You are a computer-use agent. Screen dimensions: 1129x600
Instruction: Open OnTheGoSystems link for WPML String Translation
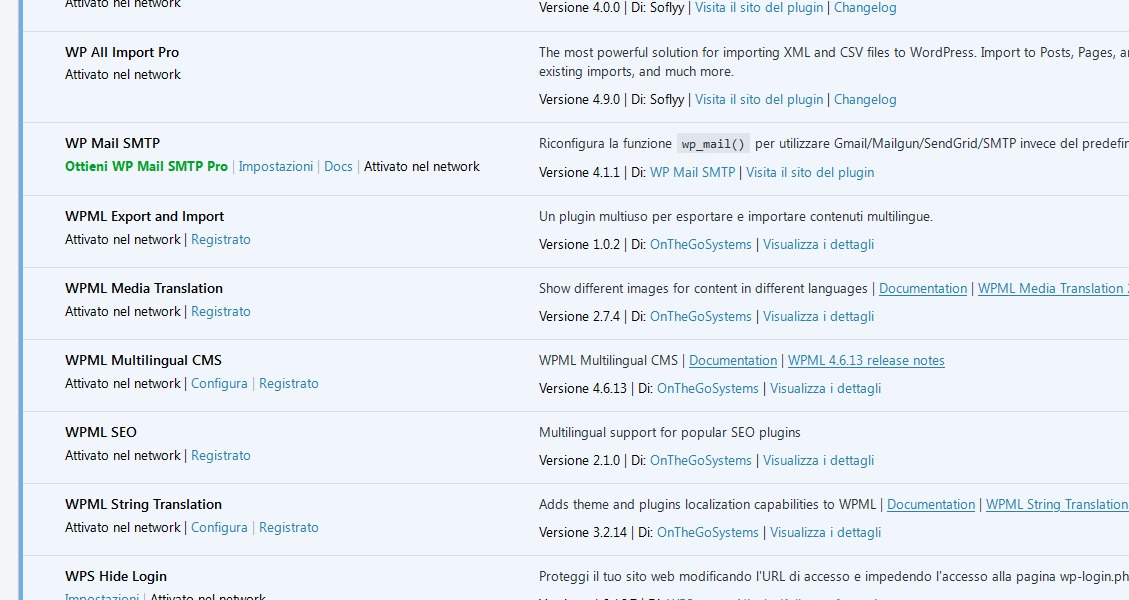[x=708, y=532]
